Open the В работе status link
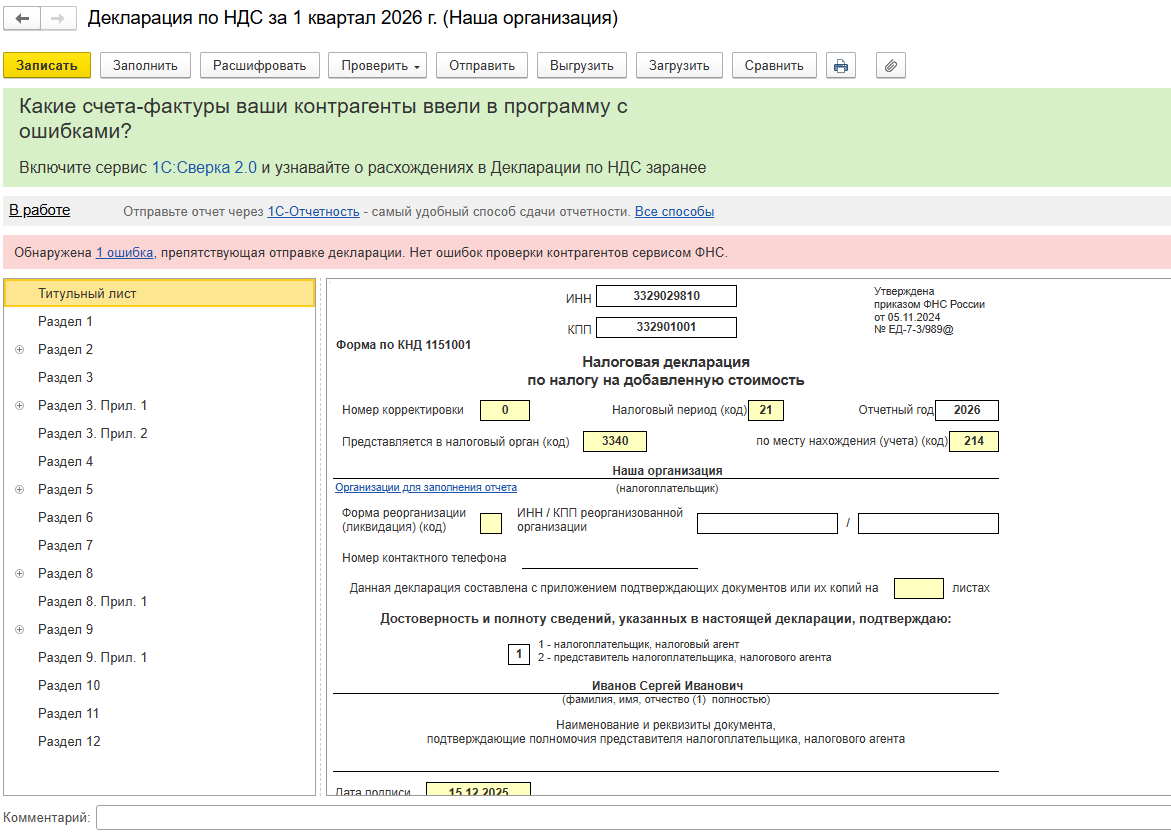This screenshot has height=836, width=1171. click(x=40, y=211)
